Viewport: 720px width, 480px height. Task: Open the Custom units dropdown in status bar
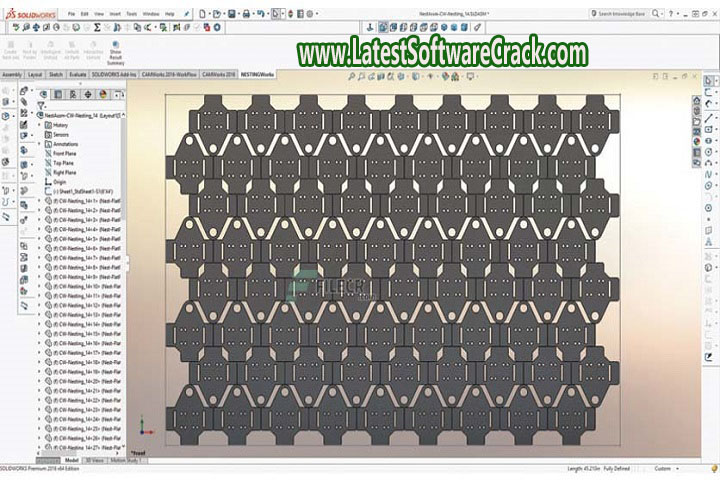666,469
